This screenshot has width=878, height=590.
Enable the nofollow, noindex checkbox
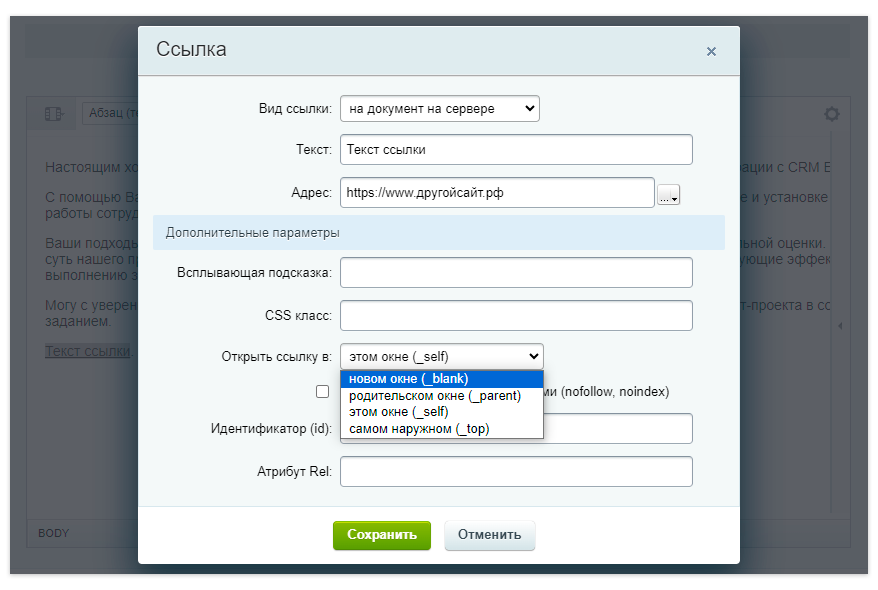(322, 393)
